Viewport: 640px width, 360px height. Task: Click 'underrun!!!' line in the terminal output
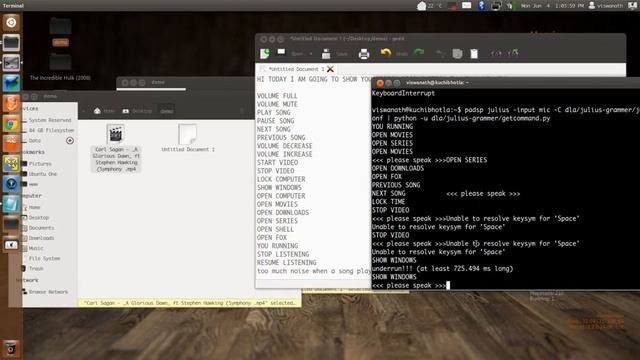(442, 269)
